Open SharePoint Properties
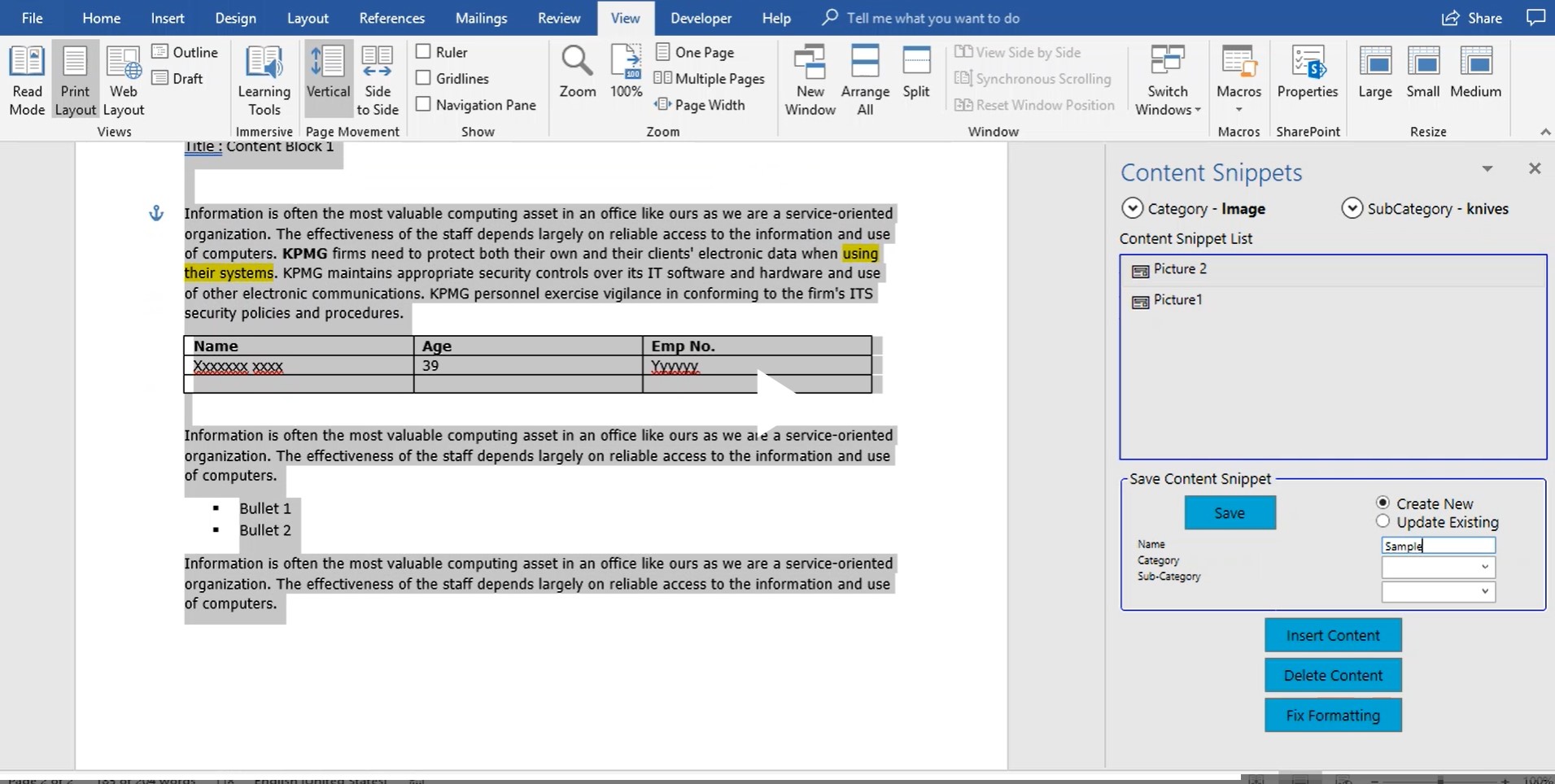The width and height of the screenshot is (1555, 784). [x=1308, y=73]
